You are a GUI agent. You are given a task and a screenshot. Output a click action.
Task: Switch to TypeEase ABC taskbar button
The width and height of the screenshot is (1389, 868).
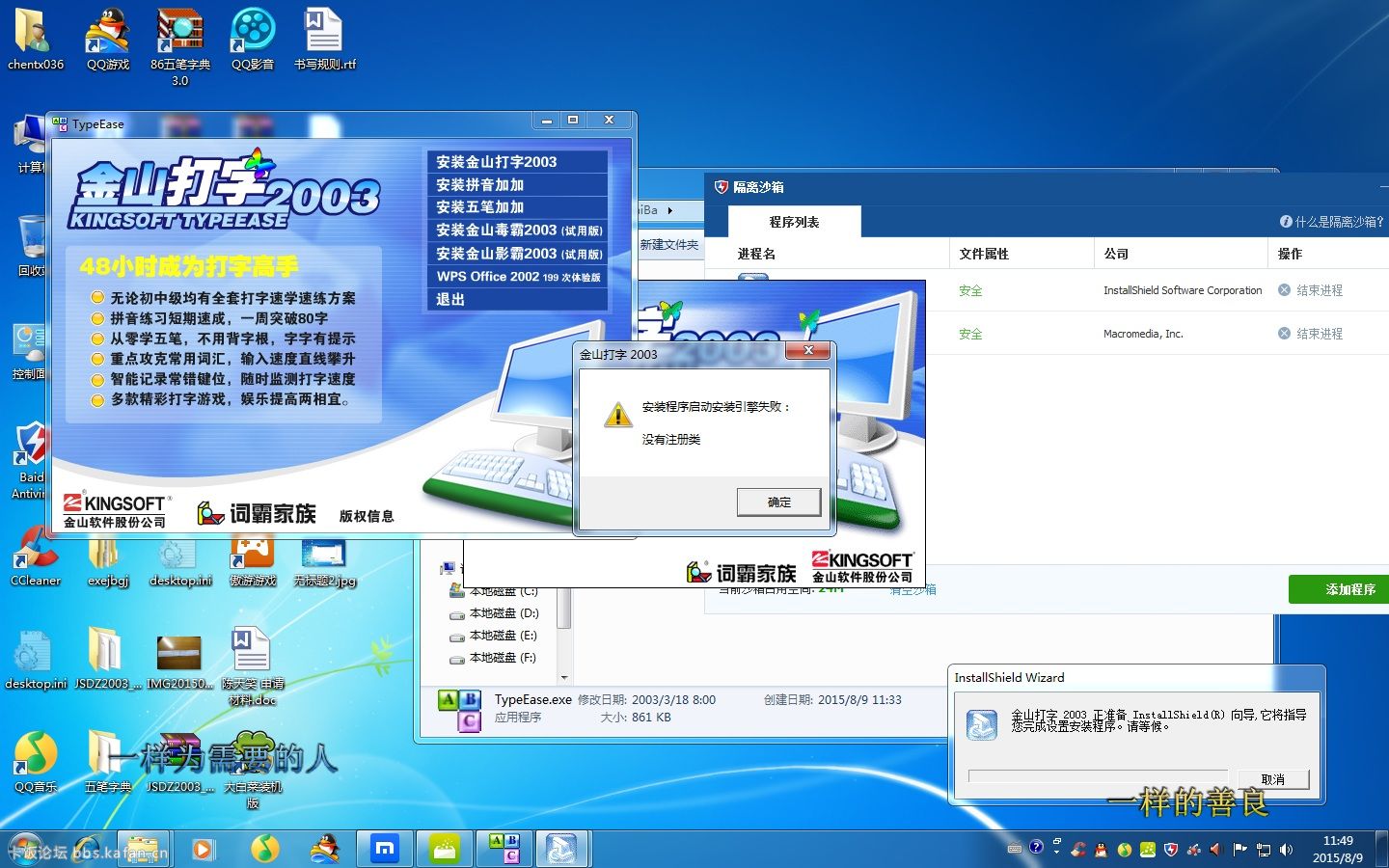coord(504,849)
